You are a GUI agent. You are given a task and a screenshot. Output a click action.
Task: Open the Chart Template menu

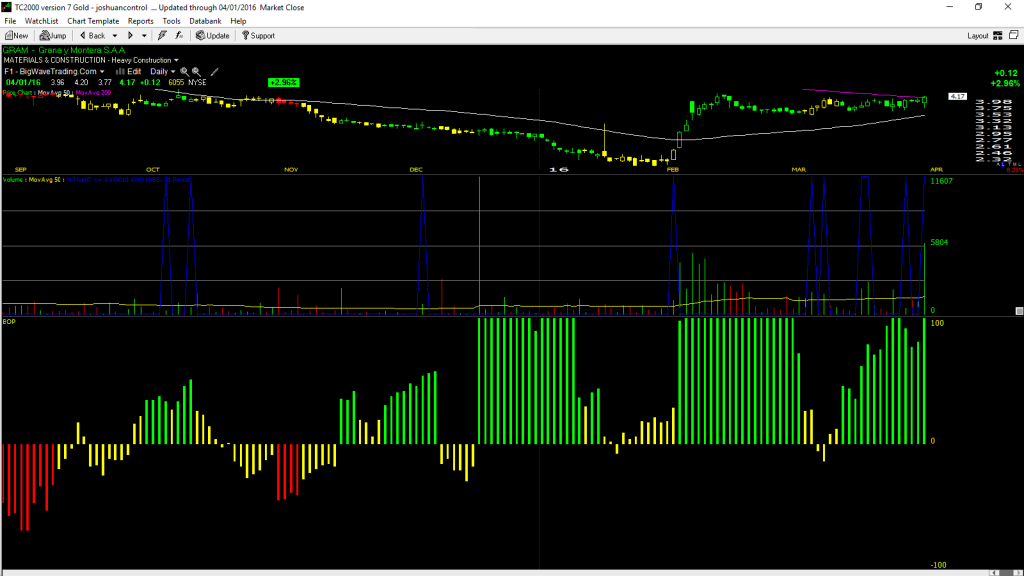(x=93, y=21)
